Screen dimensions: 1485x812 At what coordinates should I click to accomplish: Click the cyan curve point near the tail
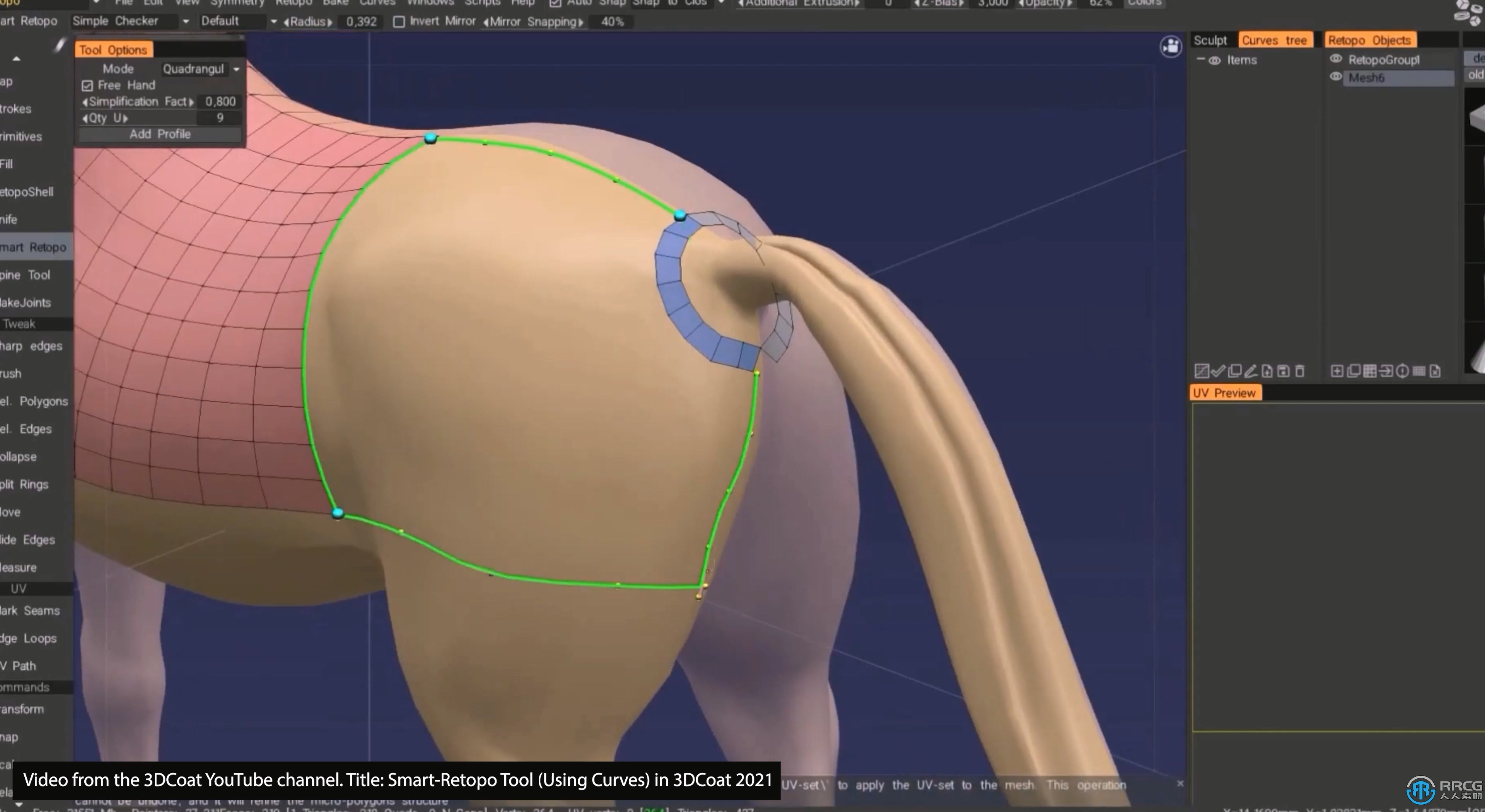(x=680, y=215)
